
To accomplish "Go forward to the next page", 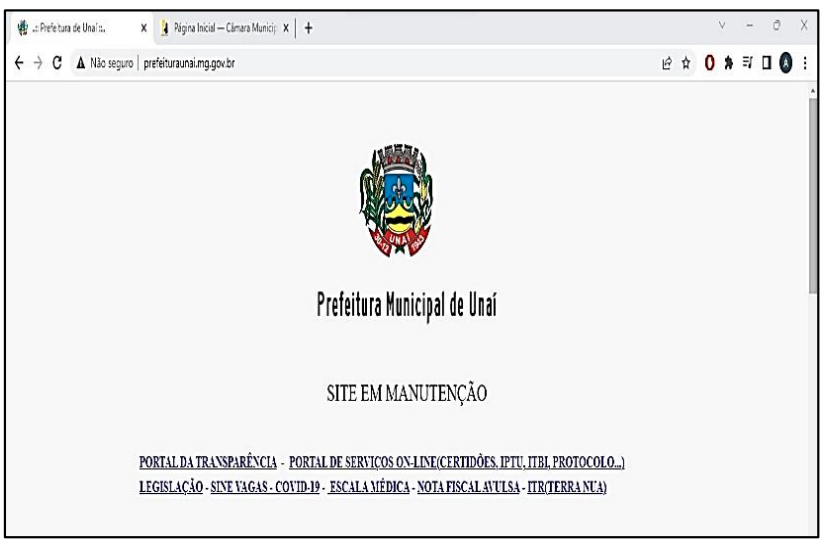I will pyautogui.click(x=38, y=63).
